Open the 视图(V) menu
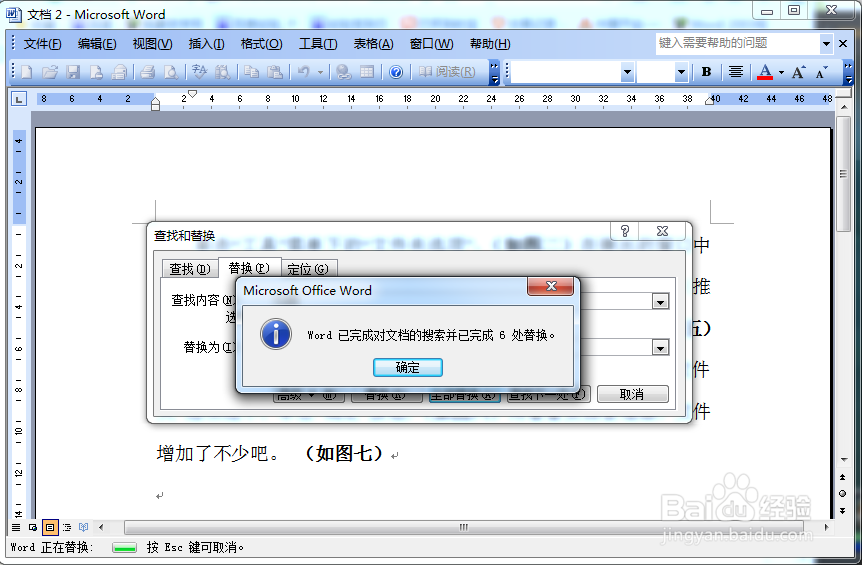The width and height of the screenshot is (862, 565). pos(152,44)
